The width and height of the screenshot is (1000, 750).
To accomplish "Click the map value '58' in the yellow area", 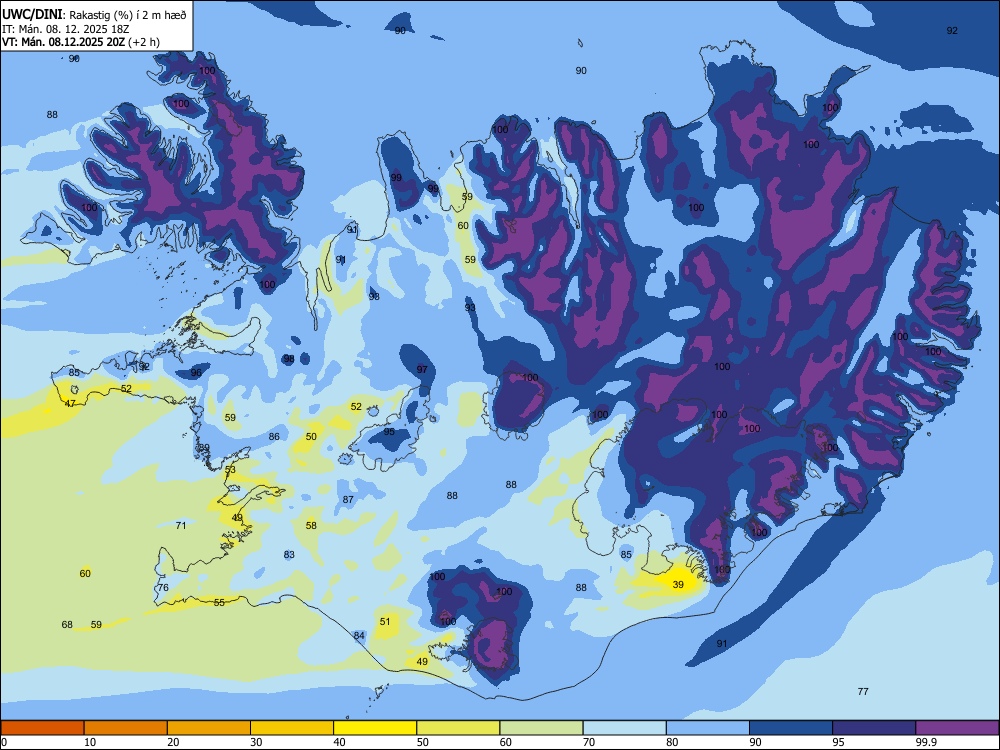I will click(311, 526).
